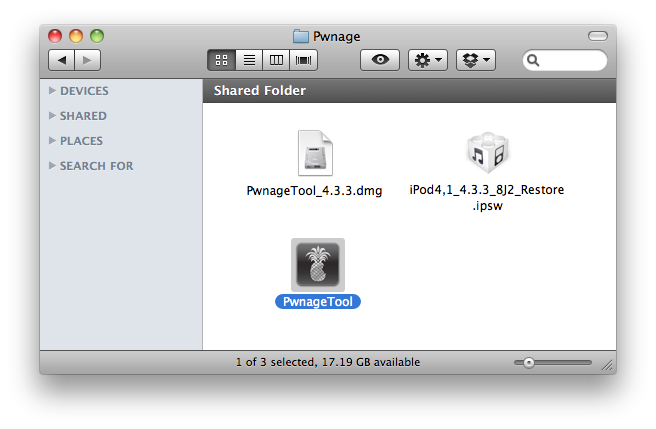Viewport: 656px width, 429px height.
Task: Open the Action gear menu
Action: [428, 61]
